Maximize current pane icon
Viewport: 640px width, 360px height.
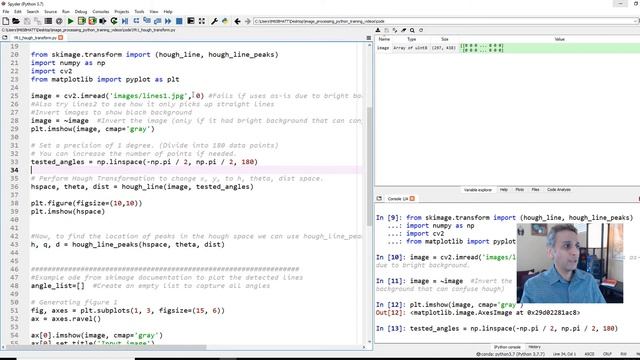(191, 21)
